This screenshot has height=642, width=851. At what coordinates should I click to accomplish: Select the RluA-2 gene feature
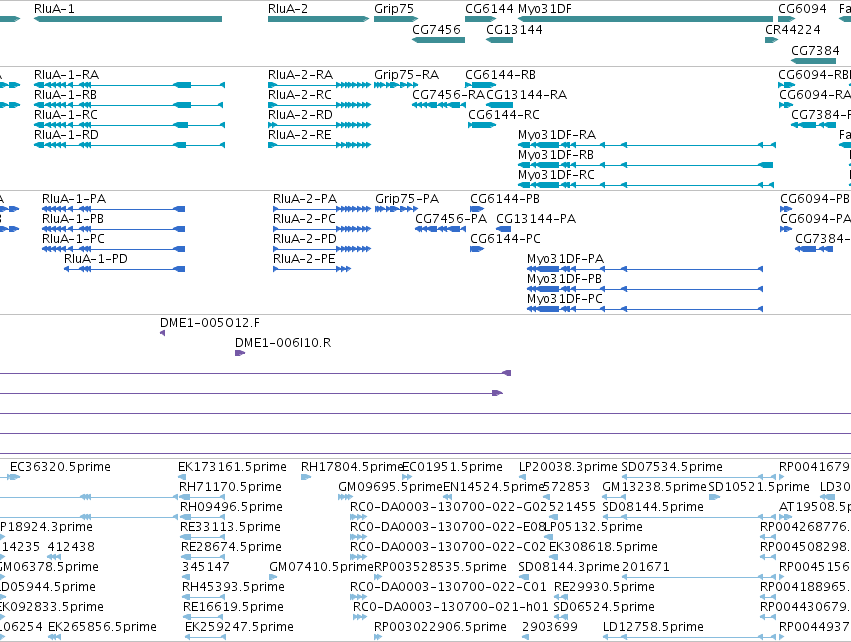pos(319,19)
